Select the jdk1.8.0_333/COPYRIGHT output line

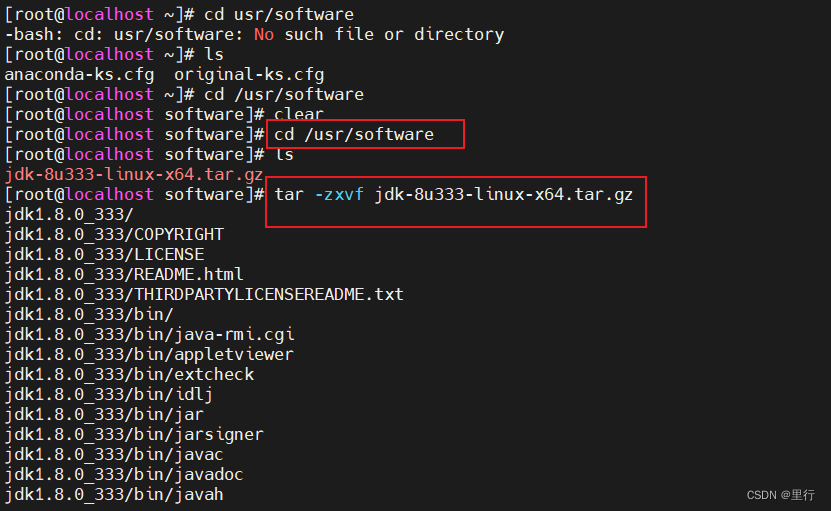click(x=114, y=234)
